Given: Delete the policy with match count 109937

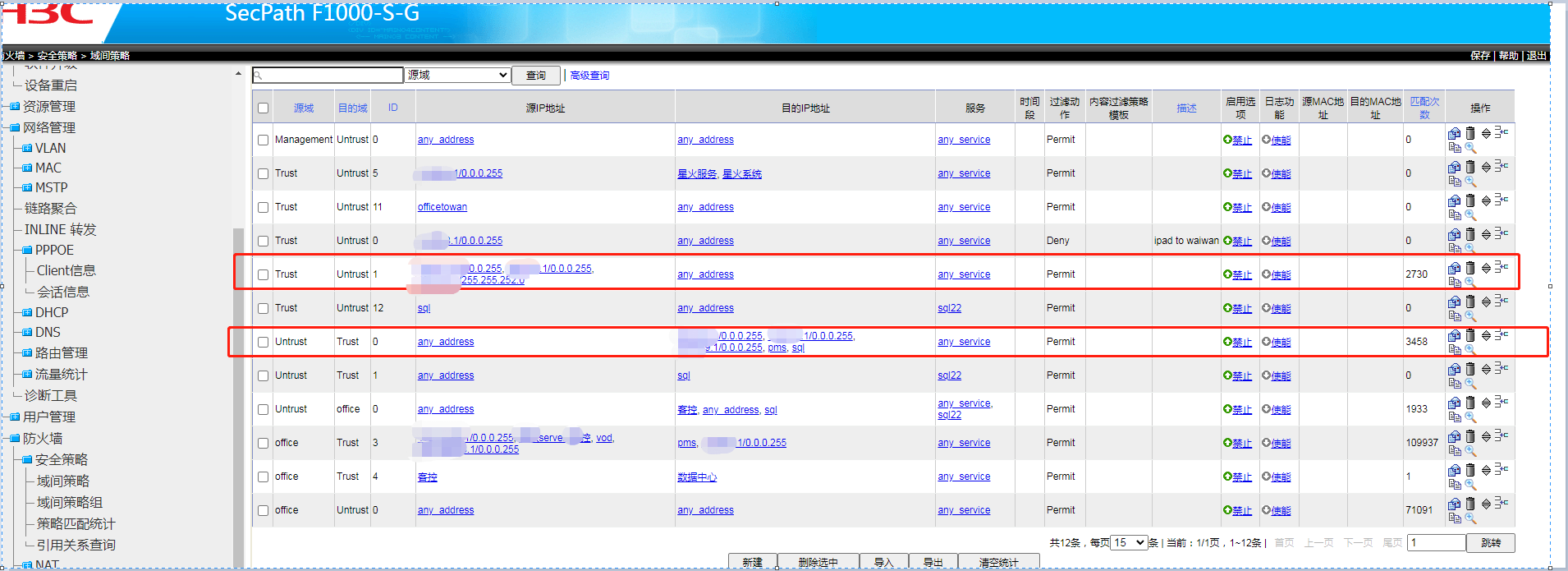Looking at the screenshot, I should pos(1470,436).
